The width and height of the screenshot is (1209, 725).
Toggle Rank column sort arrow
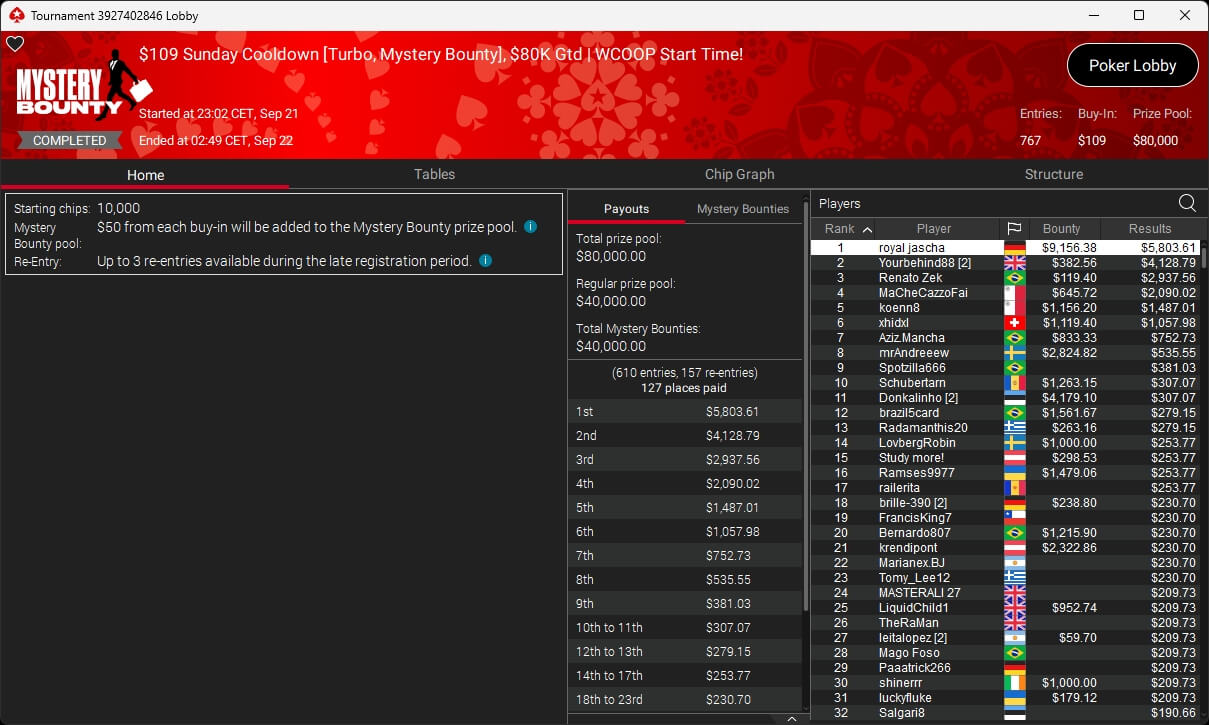(x=867, y=230)
